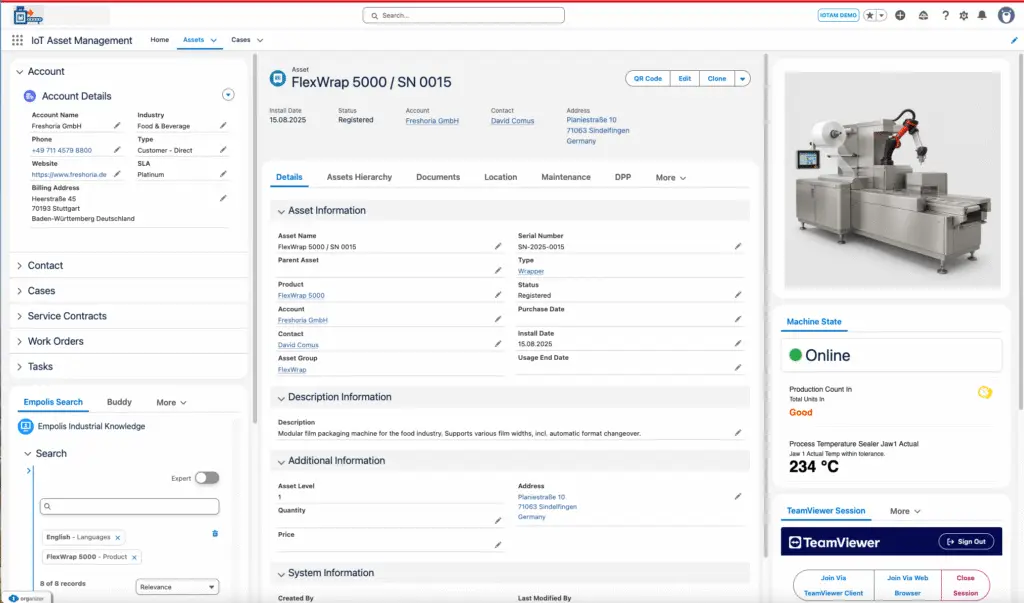Switch to the Assets Hierarchy tab
The width and height of the screenshot is (1024, 603).
[x=359, y=177]
